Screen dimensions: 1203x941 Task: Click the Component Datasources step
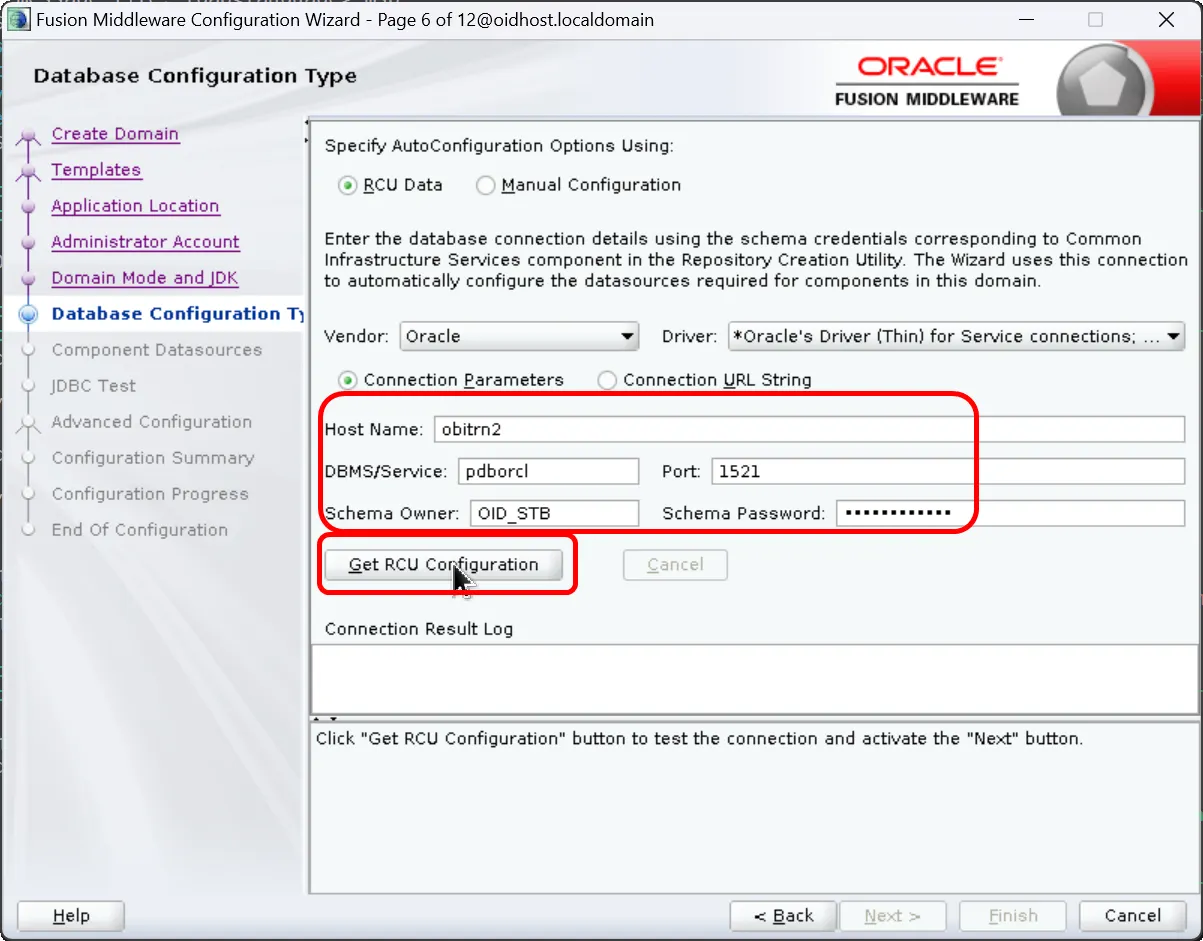[x=156, y=350]
